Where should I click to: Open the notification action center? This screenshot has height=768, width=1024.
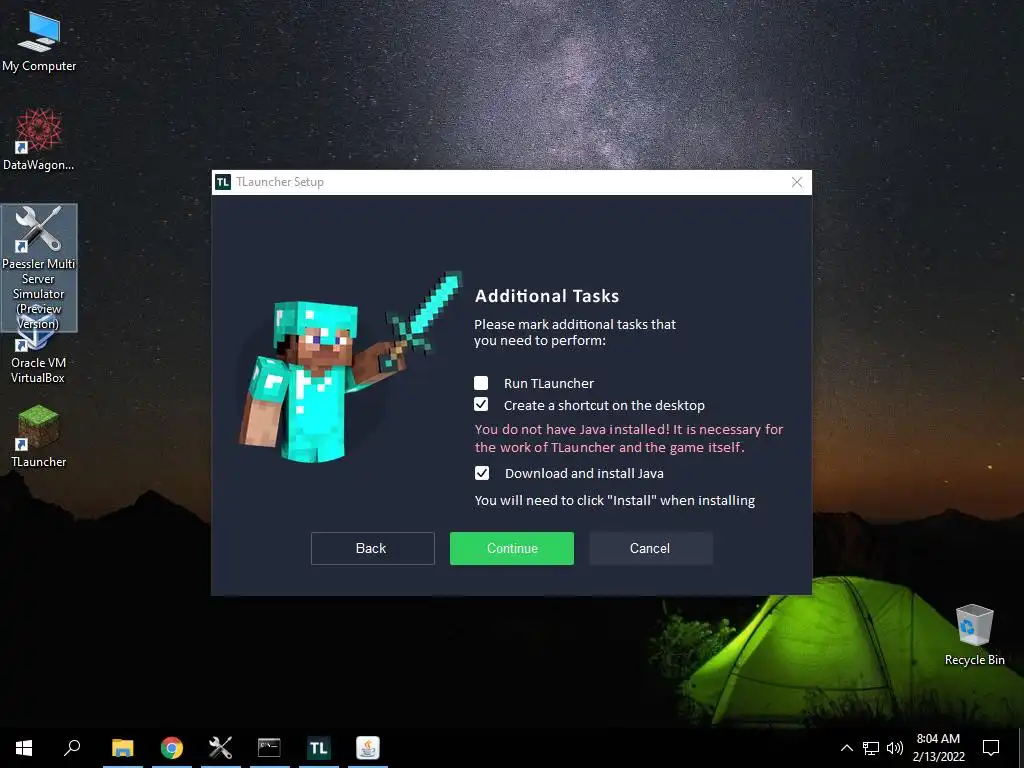pos(991,748)
